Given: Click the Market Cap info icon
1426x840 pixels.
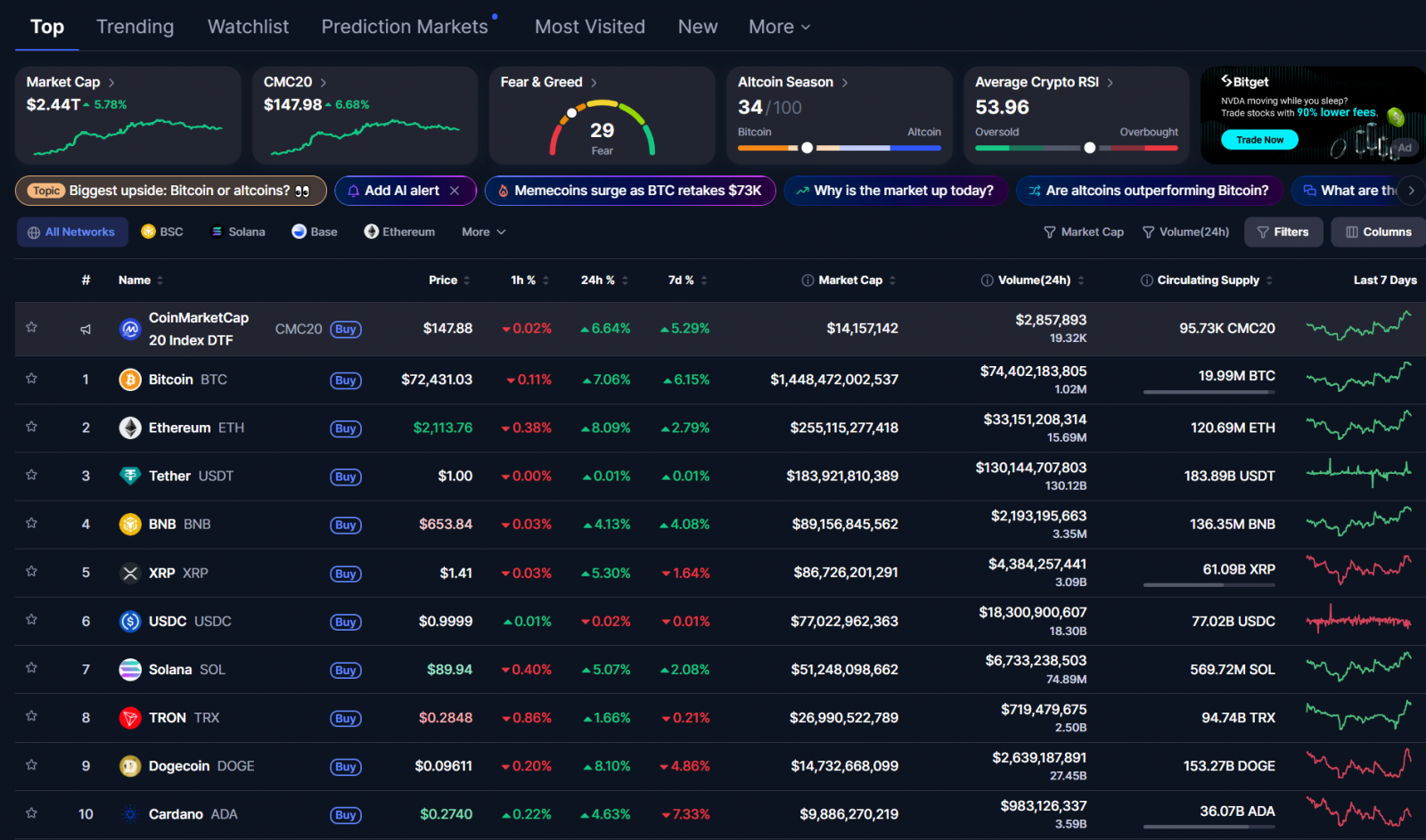Looking at the screenshot, I should 807,281.
